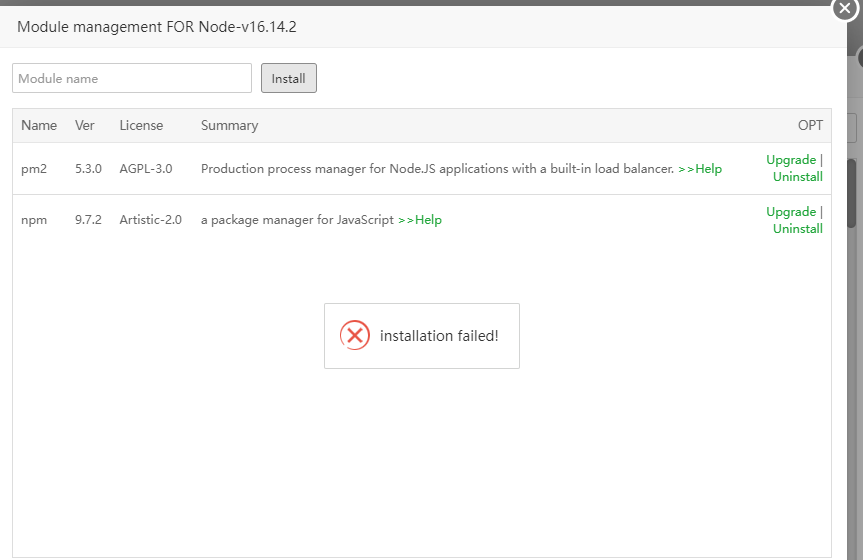This screenshot has height=560, width=863.
Task: Uninstall the pm2 module
Action: [798, 177]
